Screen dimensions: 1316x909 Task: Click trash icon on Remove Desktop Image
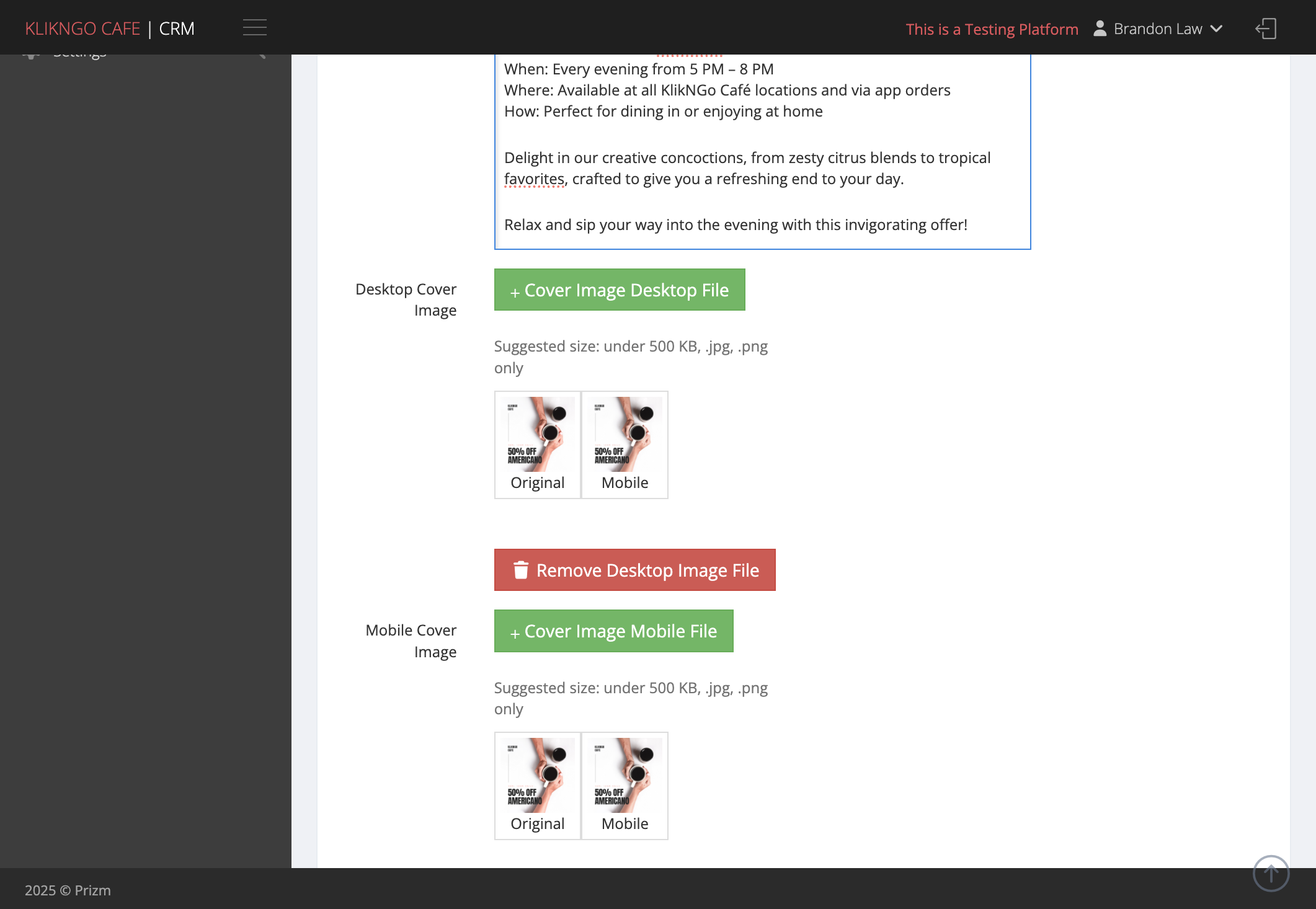(x=520, y=570)
